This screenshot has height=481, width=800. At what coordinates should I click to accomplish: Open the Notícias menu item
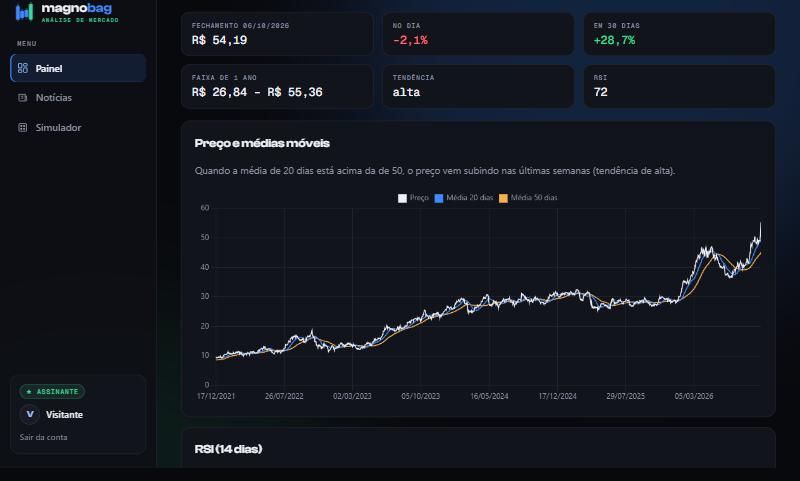coord(78,97)
